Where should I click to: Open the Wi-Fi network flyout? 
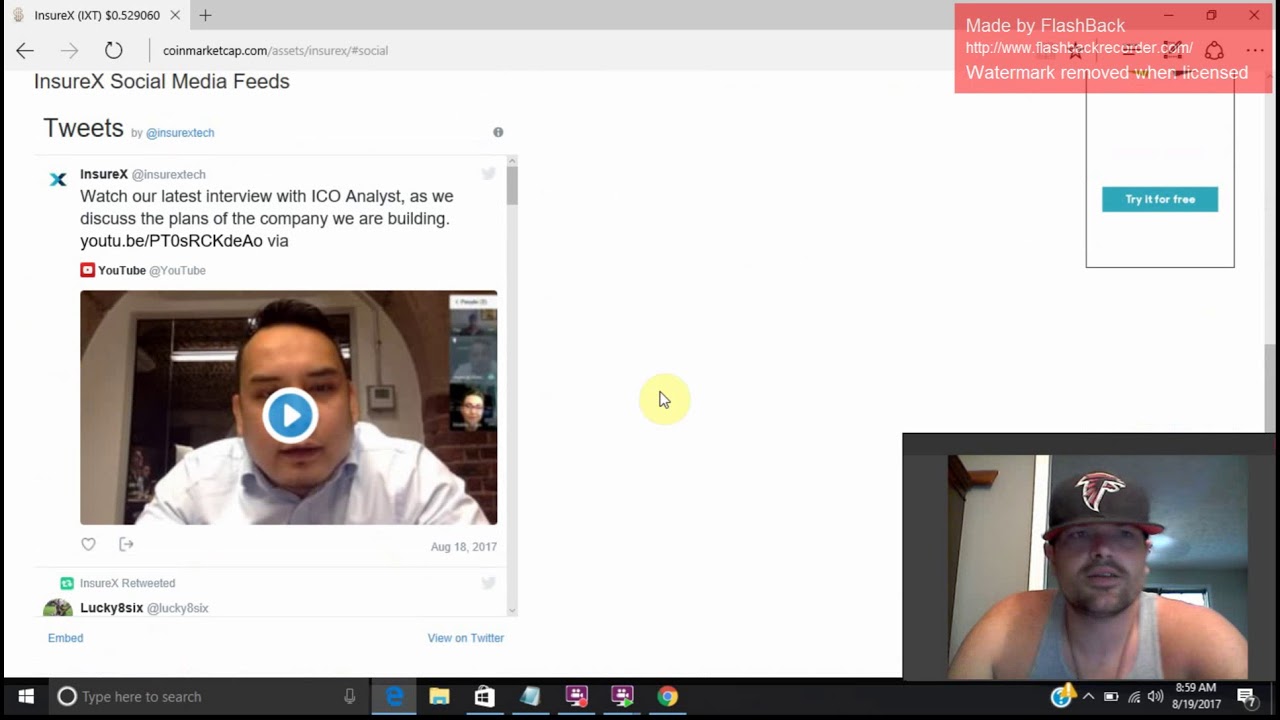point(1134,696)
